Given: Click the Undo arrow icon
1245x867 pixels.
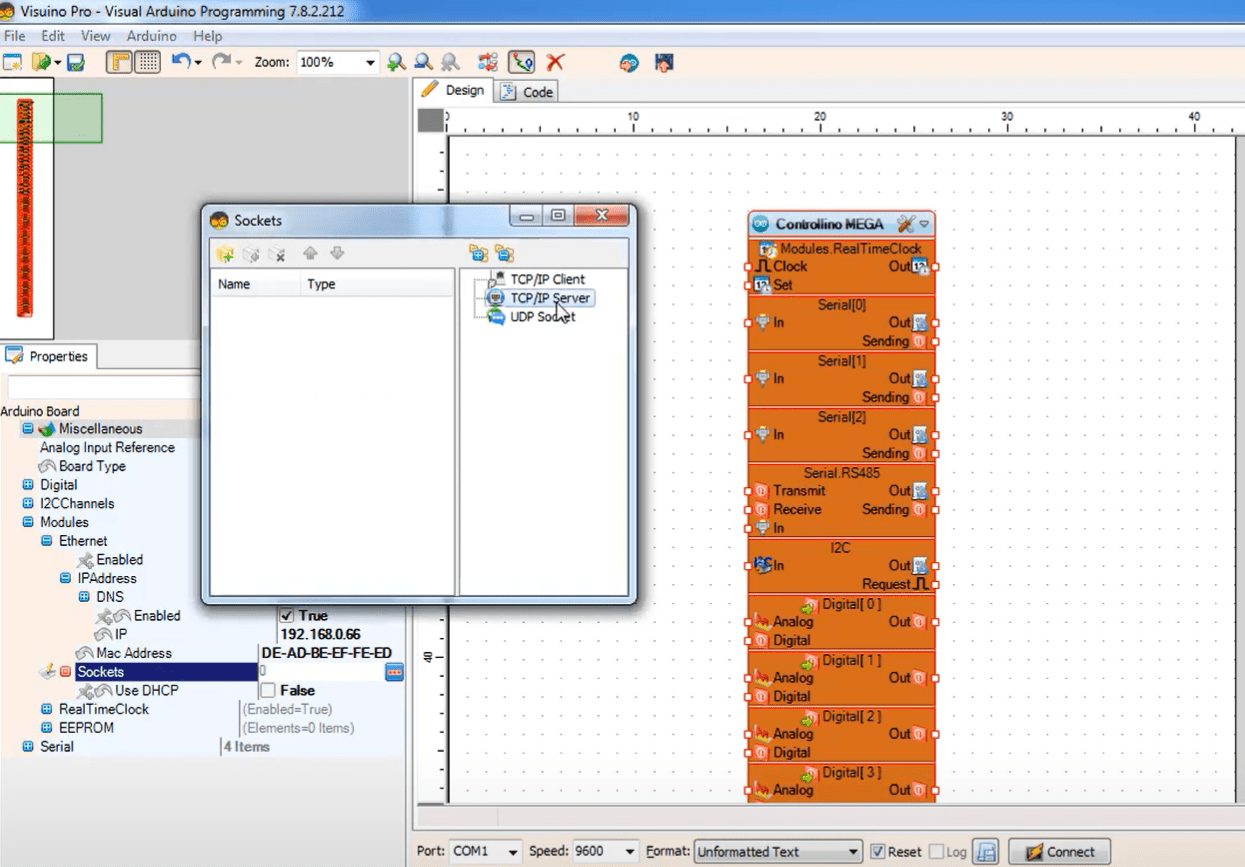Looking at the screenshot, I should pos(181,62).
